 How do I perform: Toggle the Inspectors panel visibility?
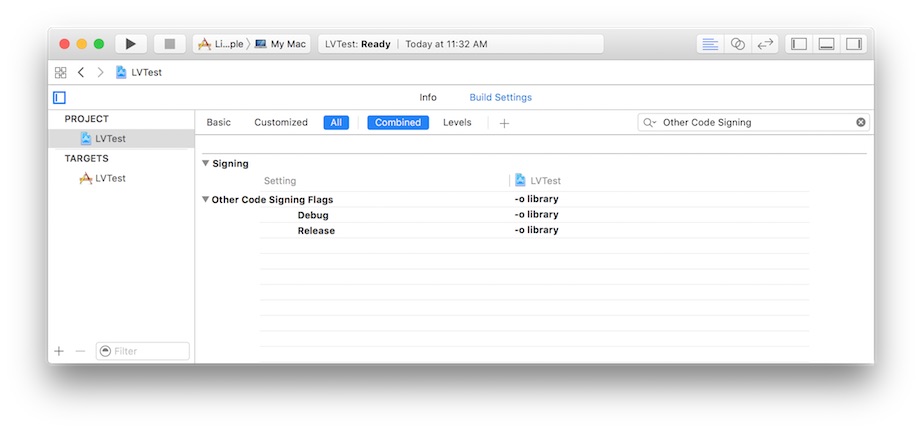point(853,44)
